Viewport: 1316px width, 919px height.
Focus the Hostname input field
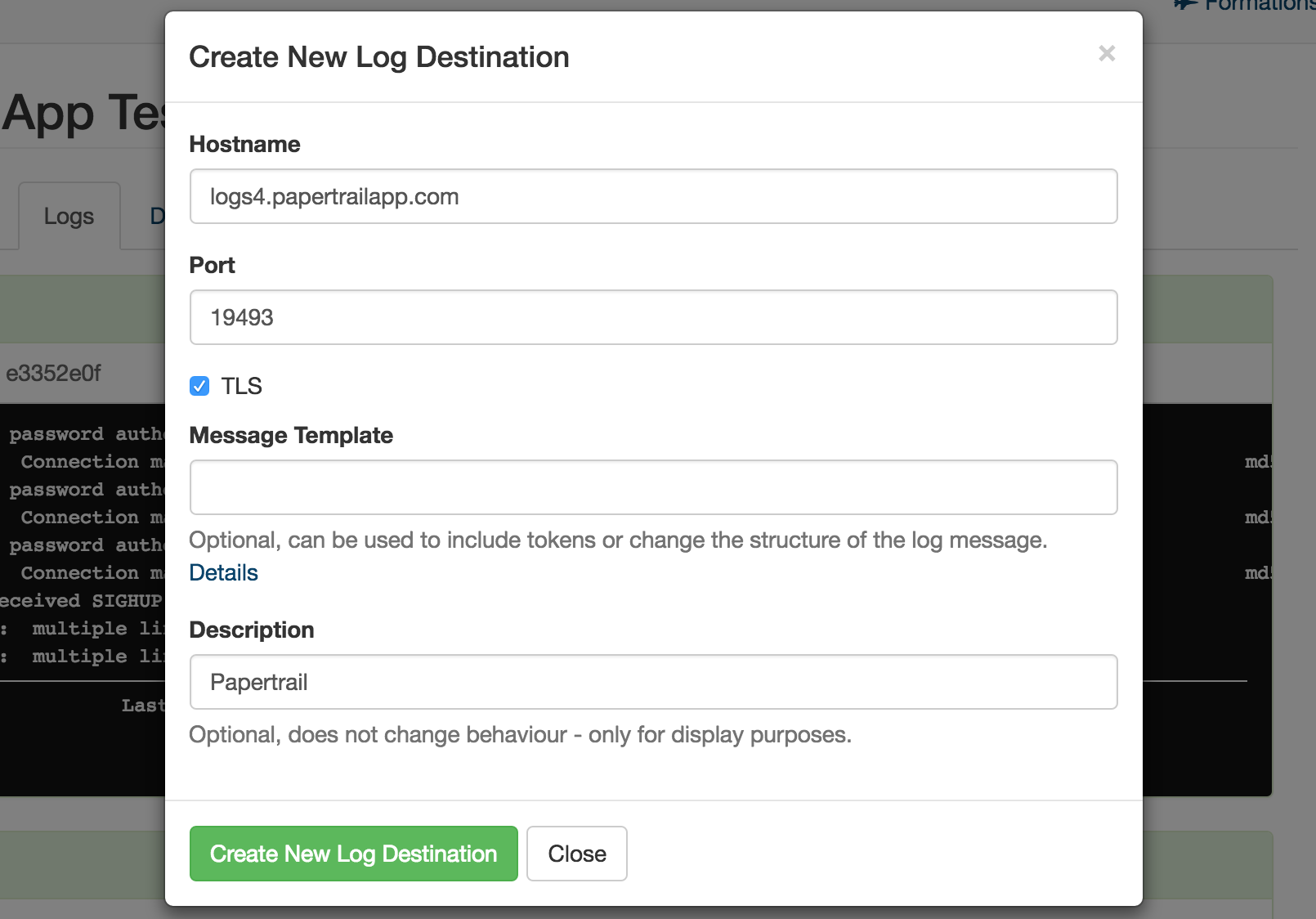pyautogui.click(x=653, y=197)
